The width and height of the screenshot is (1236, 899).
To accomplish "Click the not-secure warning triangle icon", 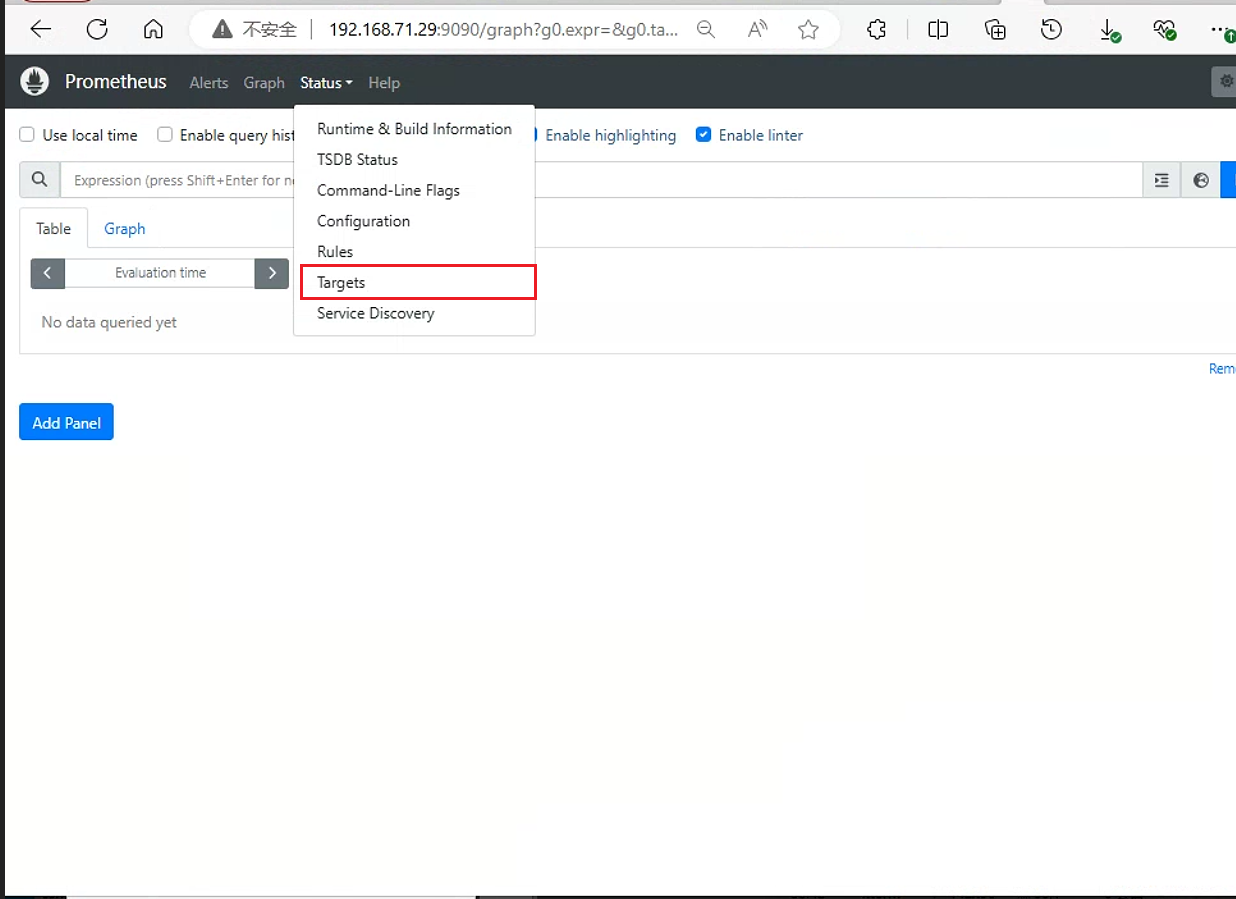I will click(222, 30).
